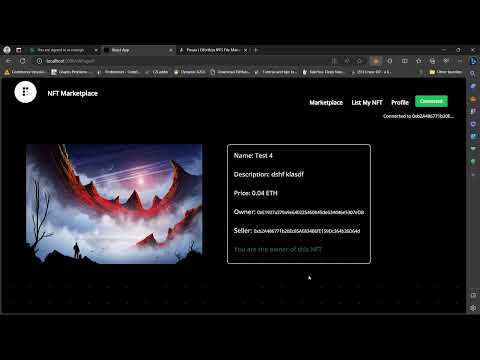480x360 pixels.
Task: Click the Edge sidebar green tree icon
Action: click(473, 162)
